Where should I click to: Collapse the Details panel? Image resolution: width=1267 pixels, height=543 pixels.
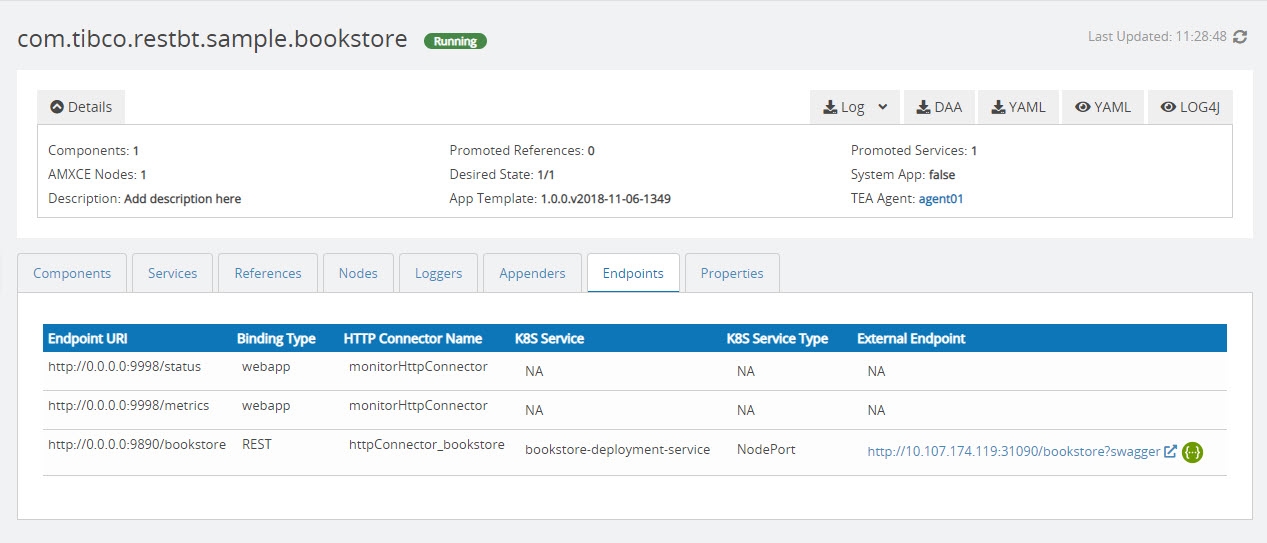(x=81, y=107)
